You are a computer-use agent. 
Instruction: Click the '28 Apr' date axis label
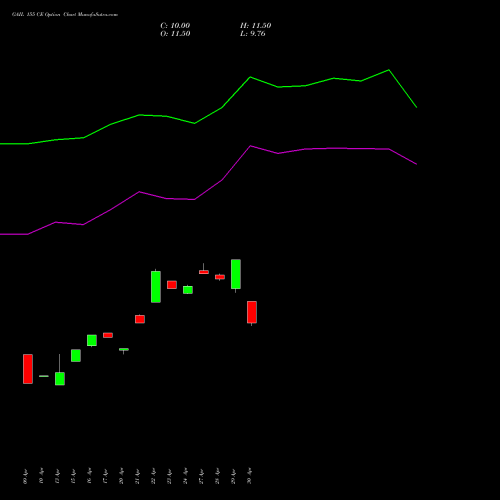pos(218,477)
